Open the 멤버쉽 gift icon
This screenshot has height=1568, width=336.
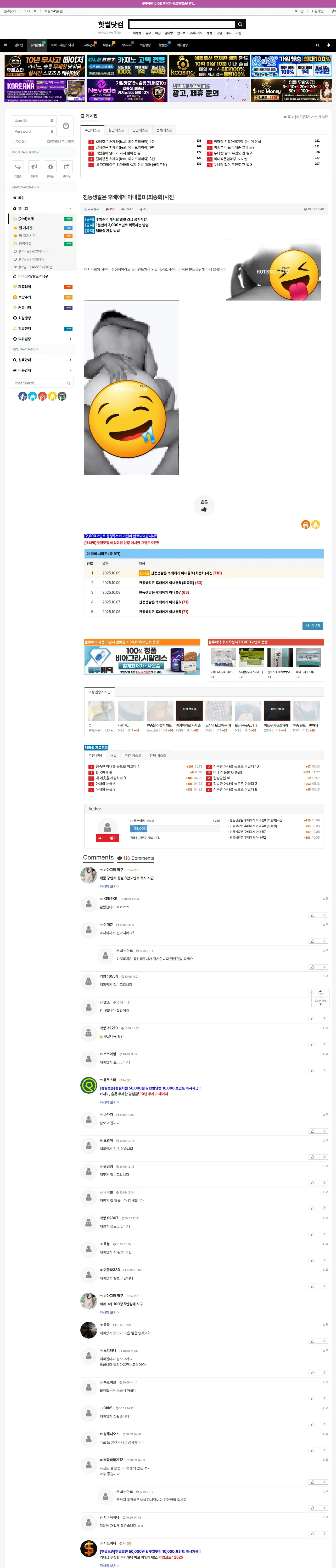(x=51, y=166)
